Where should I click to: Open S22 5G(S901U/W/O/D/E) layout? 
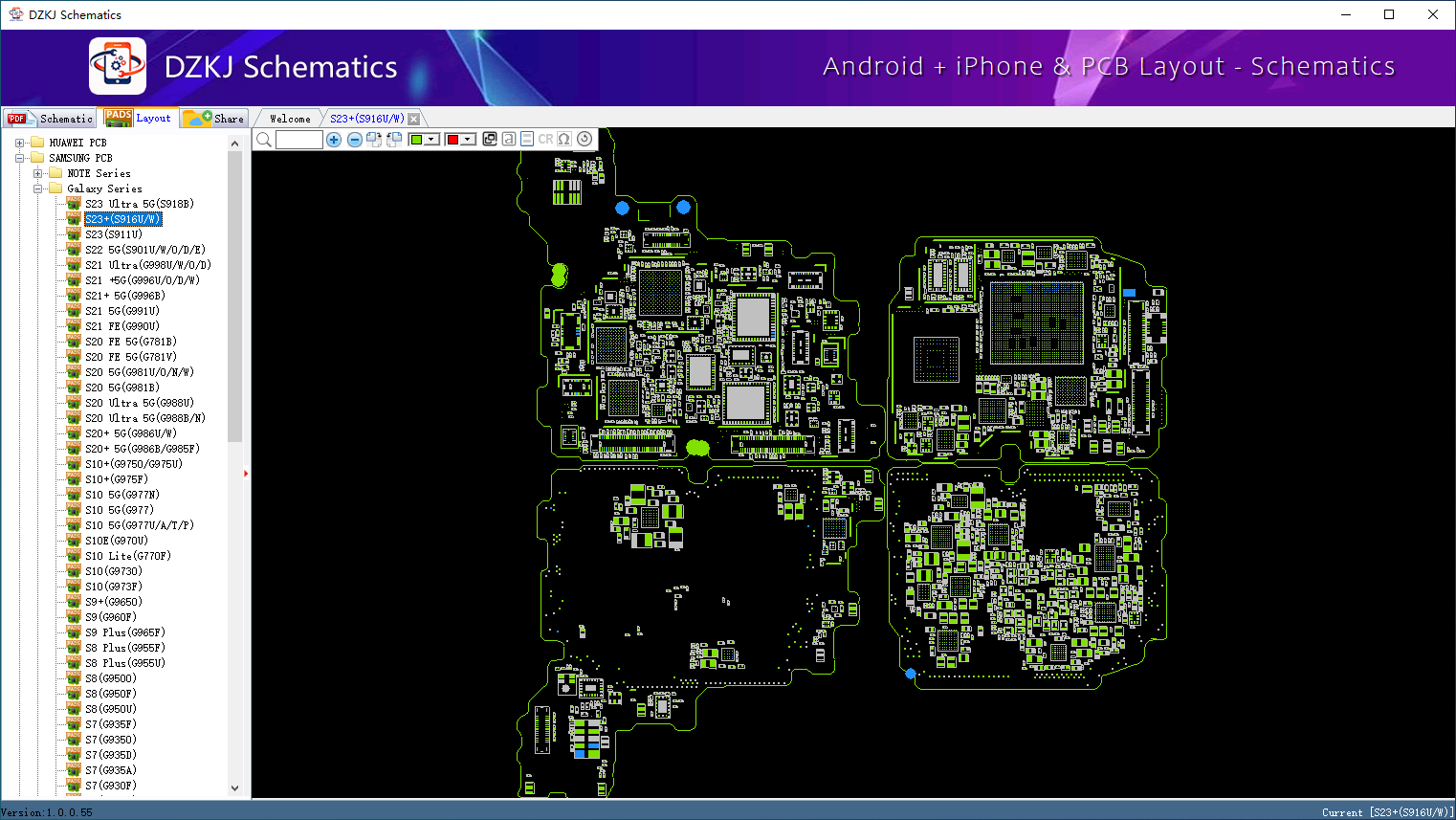144,250
